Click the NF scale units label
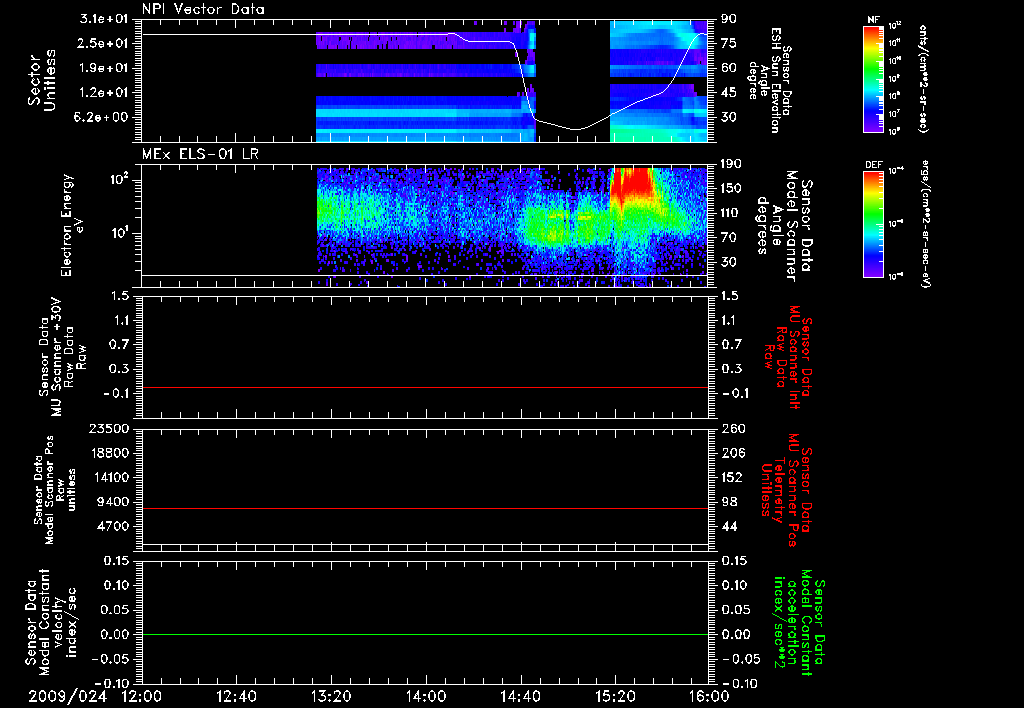This screenshot has width=1024, height=708. coord(923,78)
